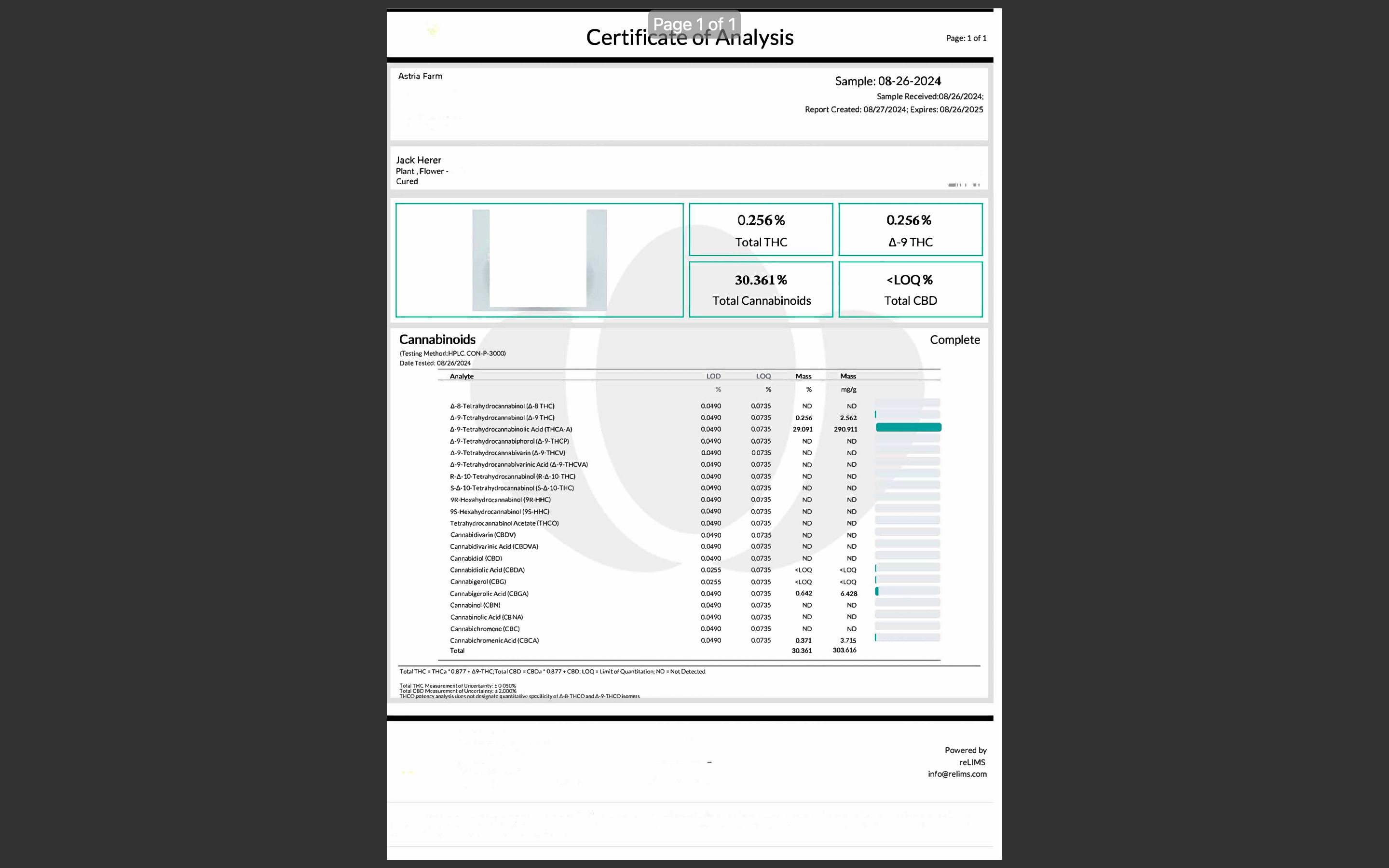Select the Cannabidiolic Acid (CBDA) row name

pos(487,570)
